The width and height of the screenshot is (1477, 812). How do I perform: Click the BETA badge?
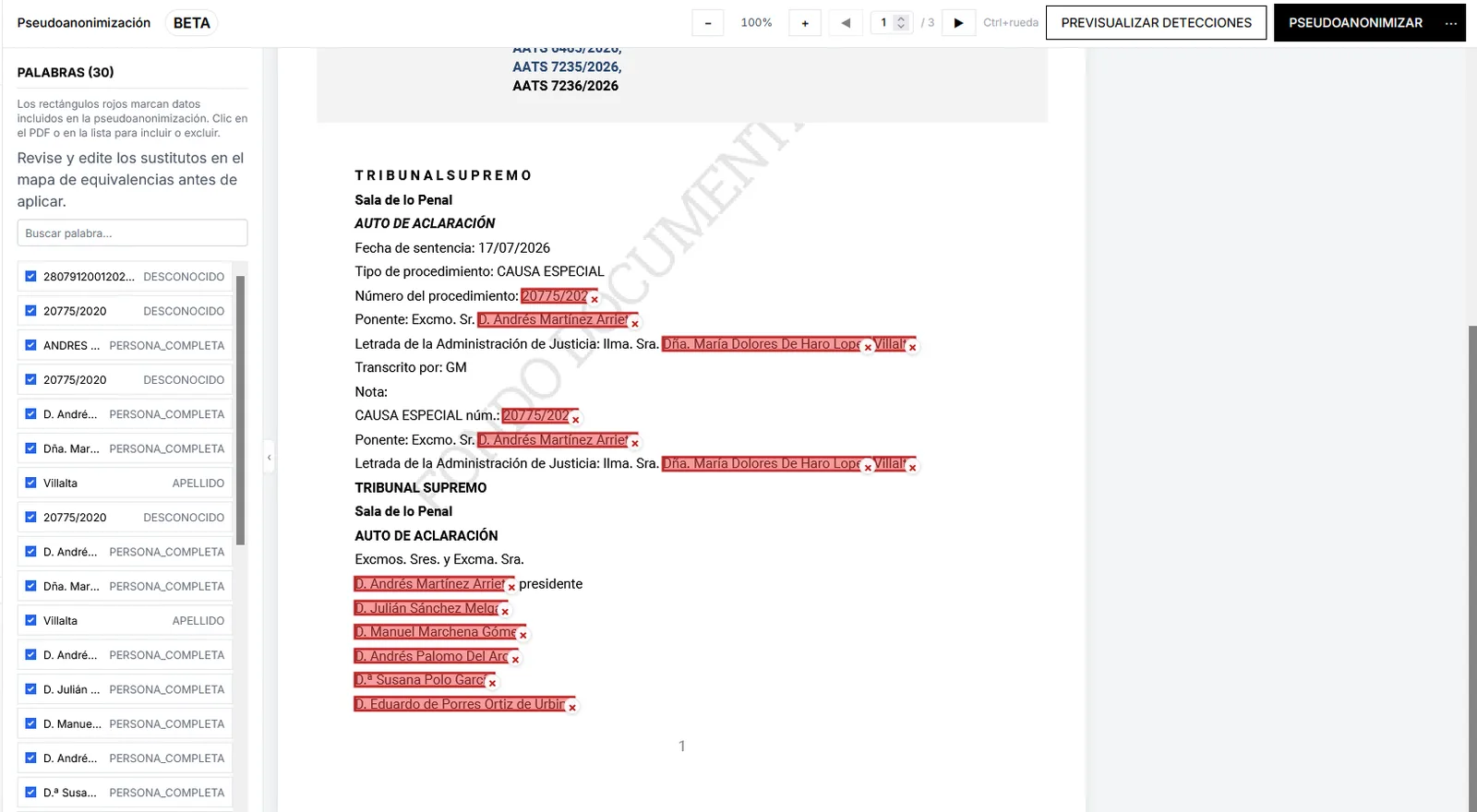click(191, 23)
